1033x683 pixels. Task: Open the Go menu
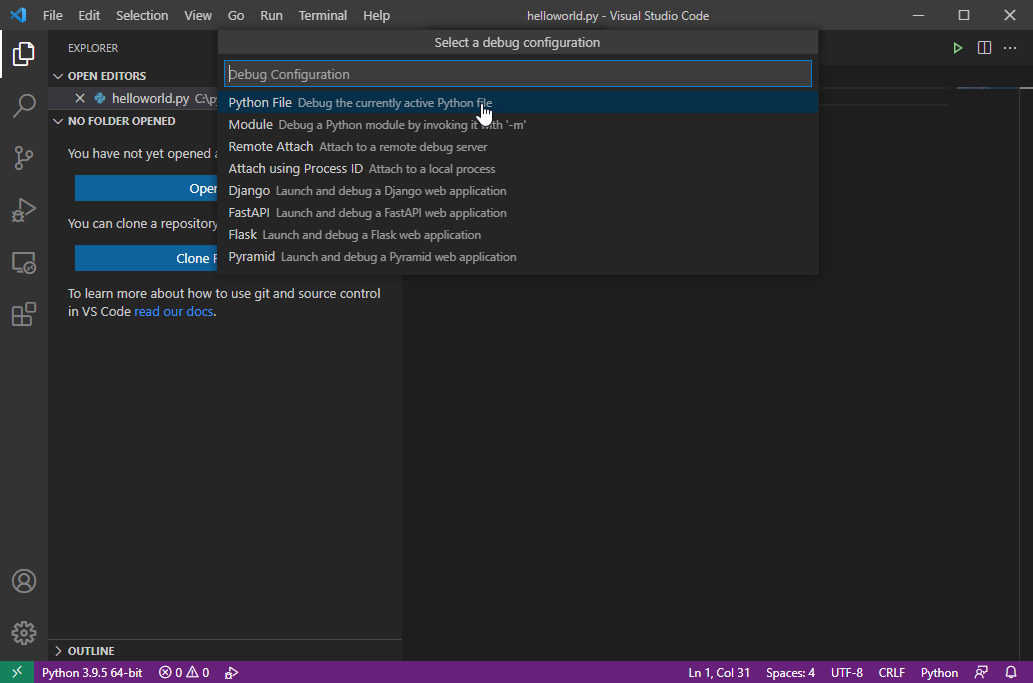click(x=236, y=15)
